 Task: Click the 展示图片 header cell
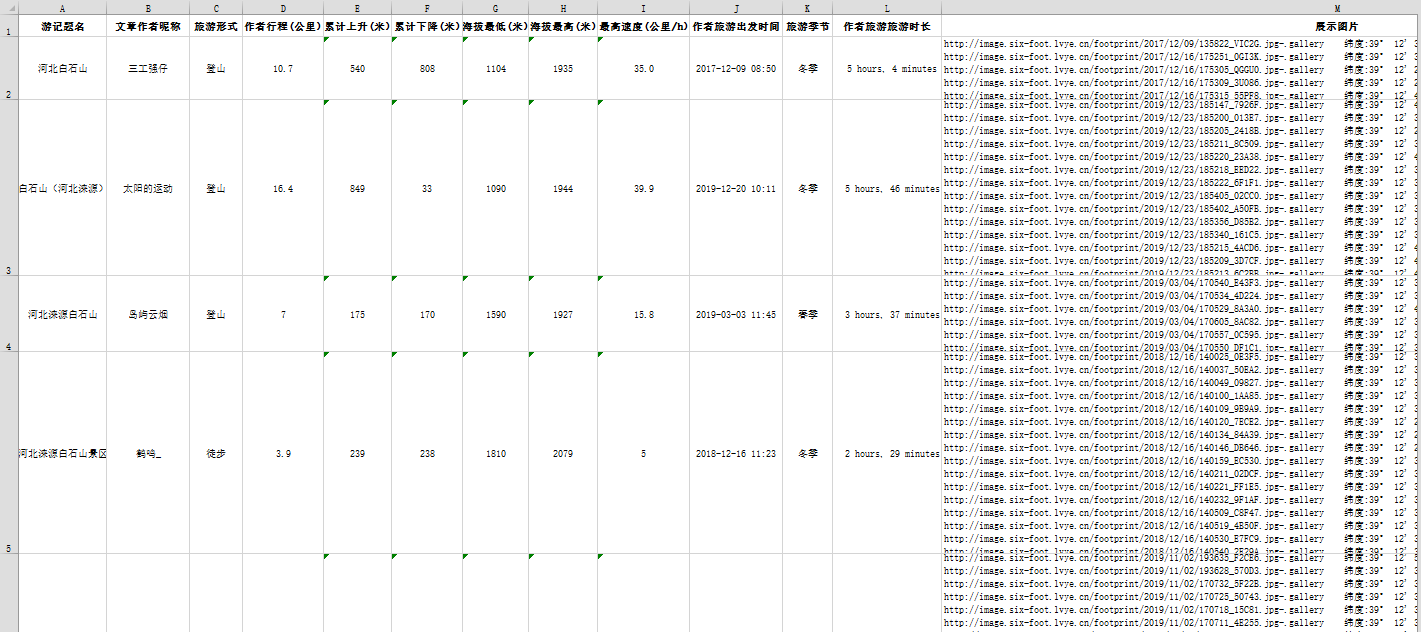[1181, 27]
